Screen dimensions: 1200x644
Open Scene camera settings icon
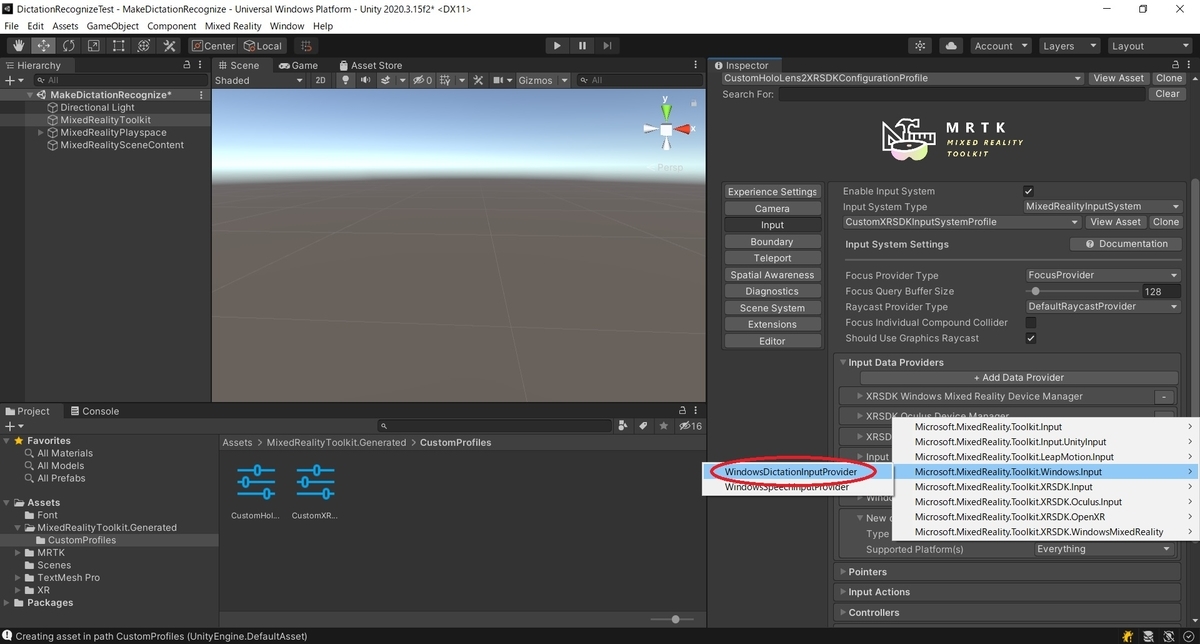click(502, 80)
